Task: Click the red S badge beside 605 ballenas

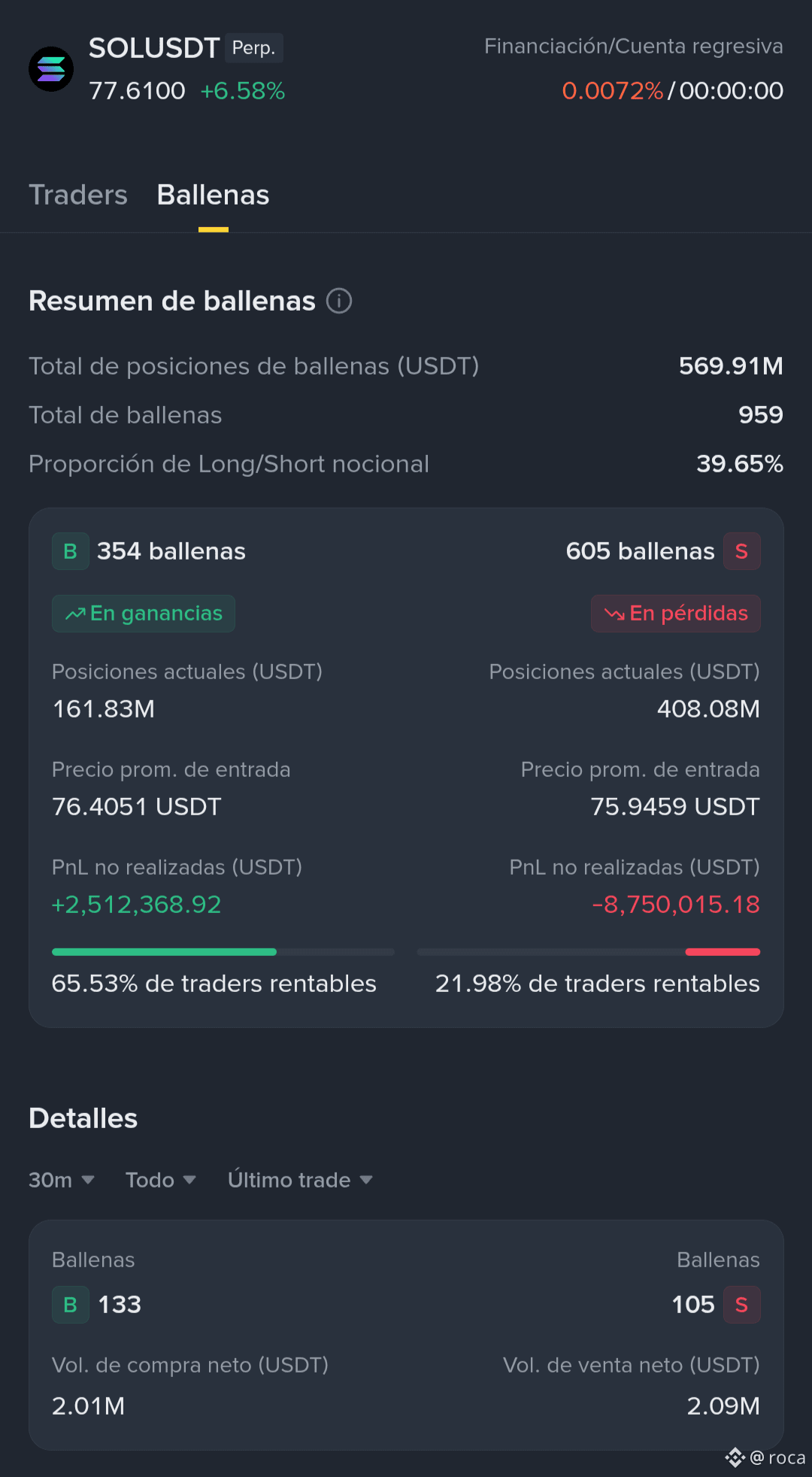Action: (x=742, y=551)
